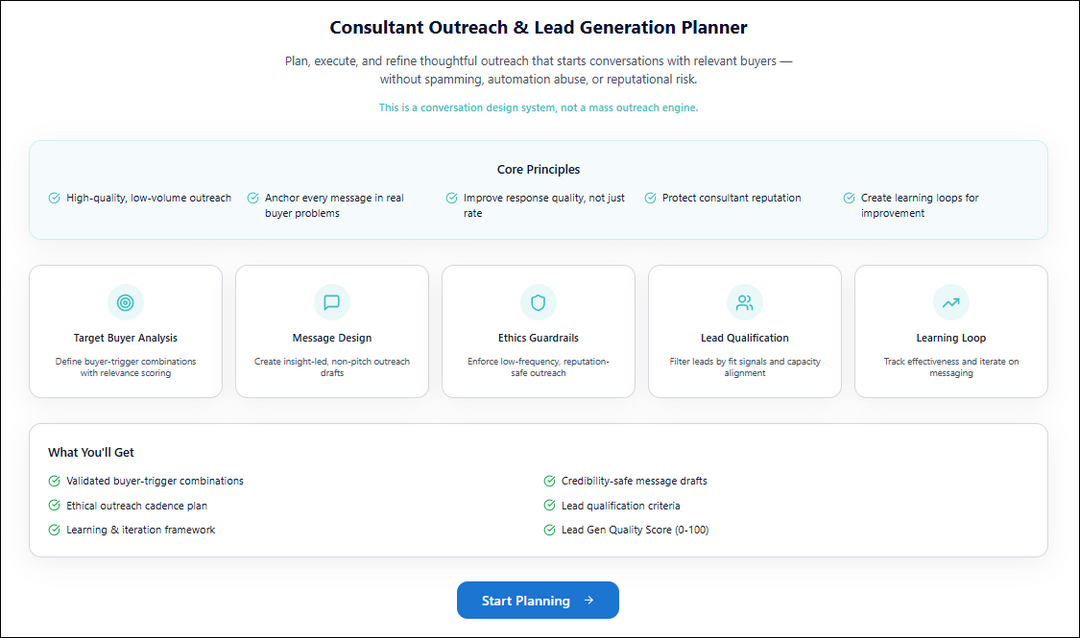This screenshot has width=1080, height=638.
Task: Click description 'Track effectiveness and iterate on messaging'
Action: click(951, 367)
